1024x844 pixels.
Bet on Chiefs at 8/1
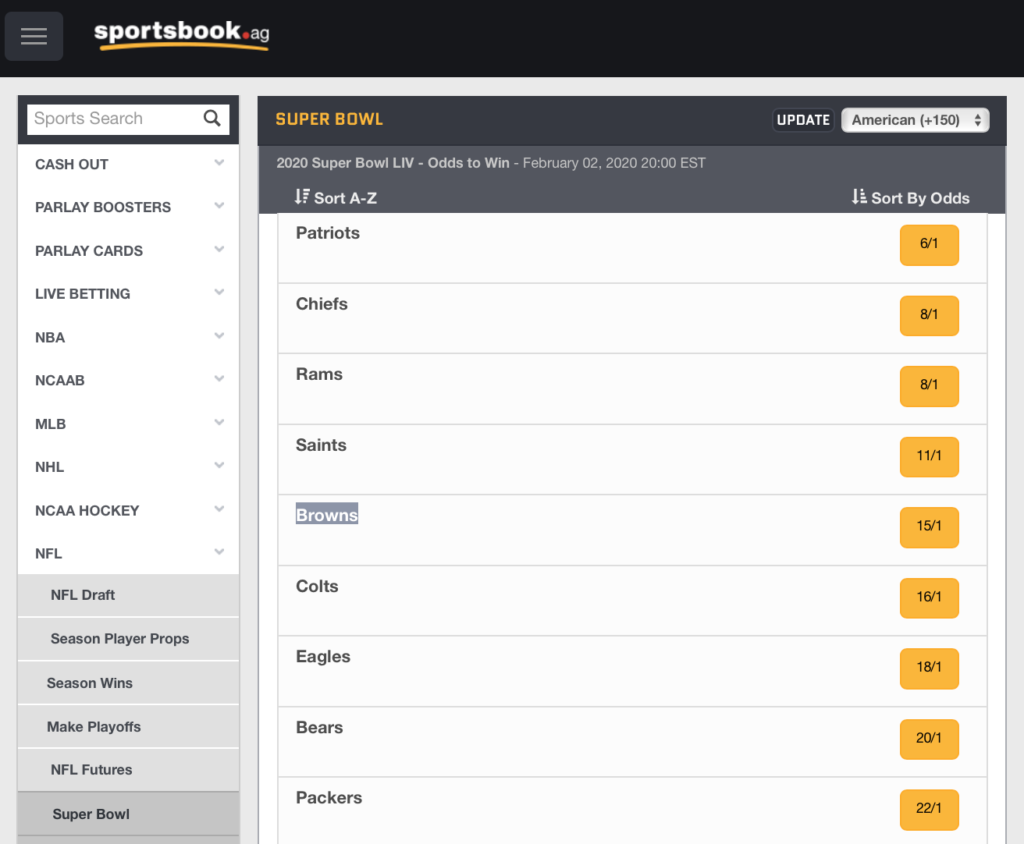tap(929, 316)
